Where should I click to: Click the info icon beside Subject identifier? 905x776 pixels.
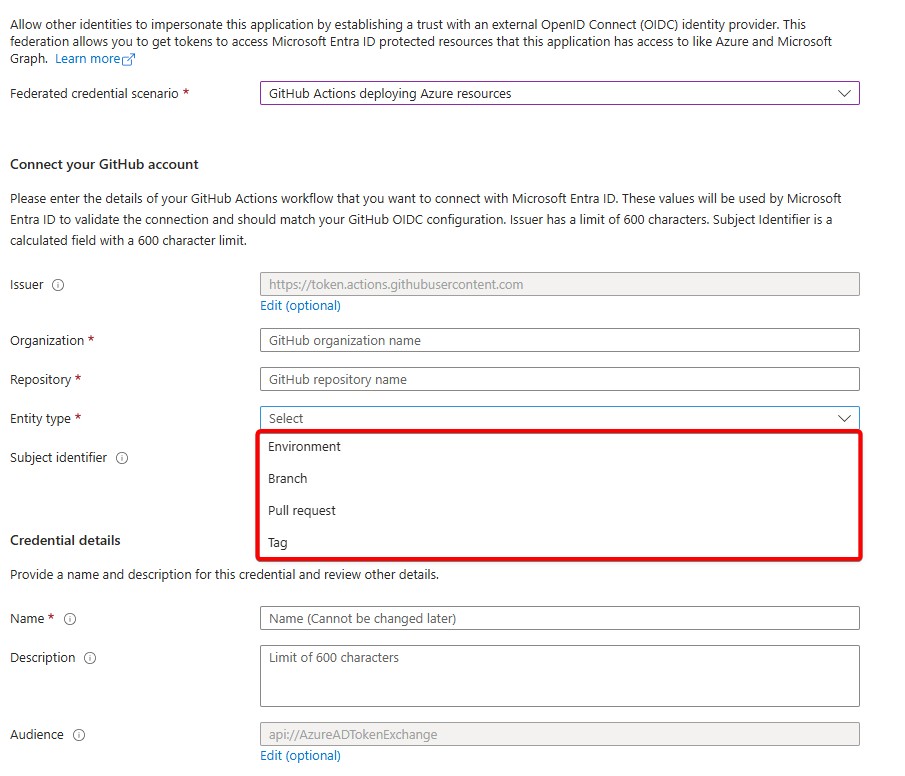(x=122, y=458)
